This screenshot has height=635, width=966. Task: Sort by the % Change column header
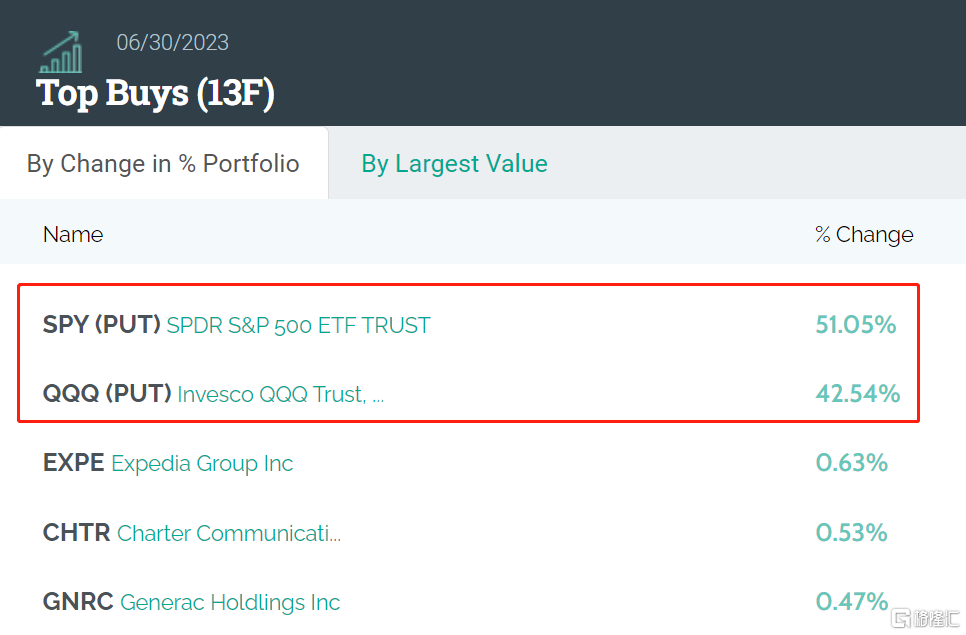tap(864, 235)
